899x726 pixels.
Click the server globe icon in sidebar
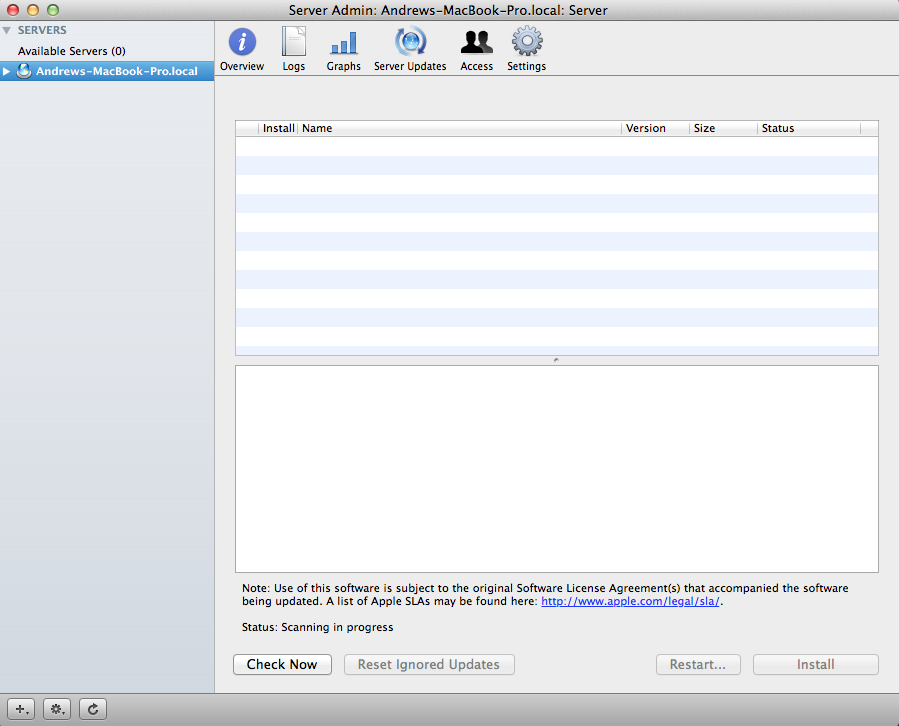[x=24, y=71]
